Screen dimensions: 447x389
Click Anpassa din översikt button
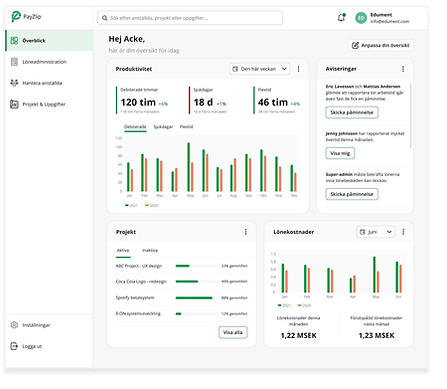coord(381,45)
